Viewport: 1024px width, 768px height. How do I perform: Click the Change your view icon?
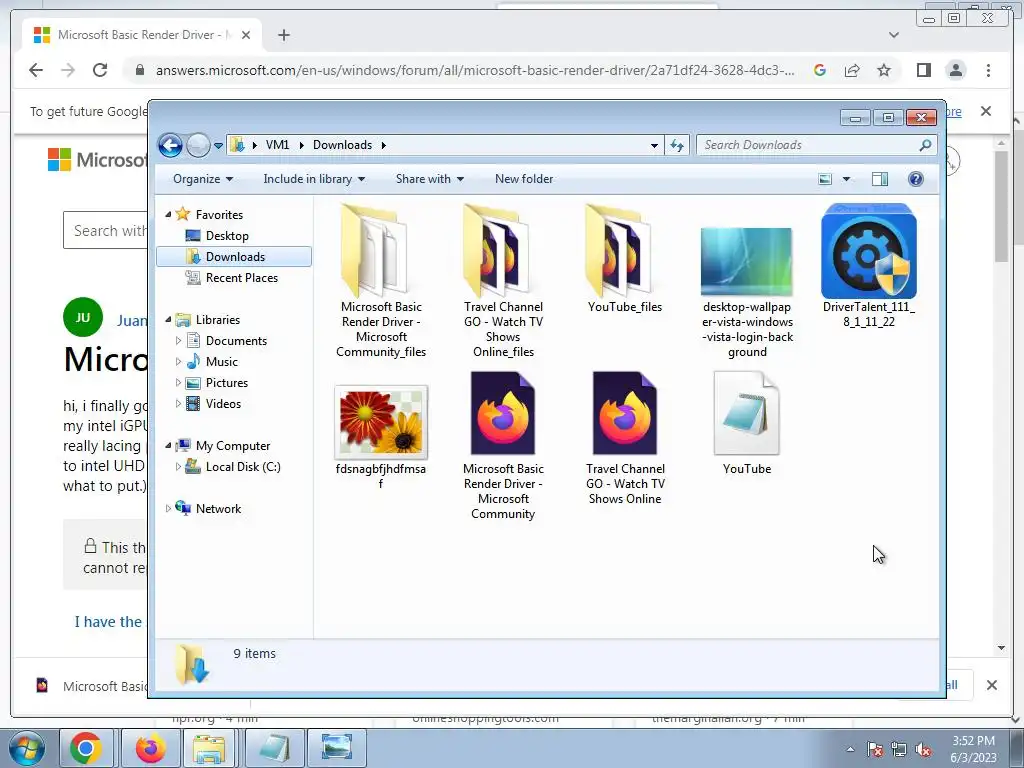825,179
